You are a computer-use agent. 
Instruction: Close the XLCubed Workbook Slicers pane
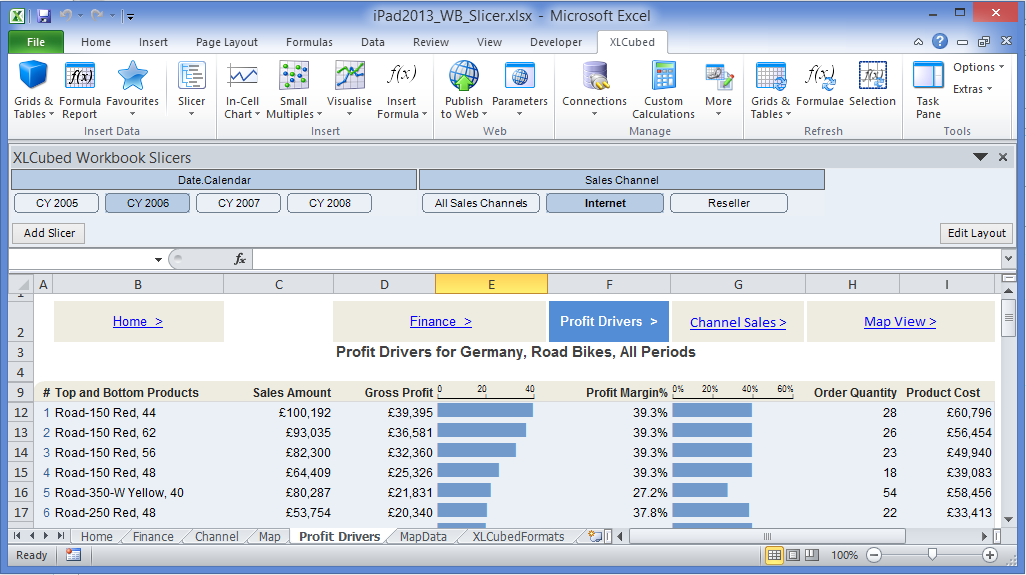pyautogui.click(x=1002, y=157)
